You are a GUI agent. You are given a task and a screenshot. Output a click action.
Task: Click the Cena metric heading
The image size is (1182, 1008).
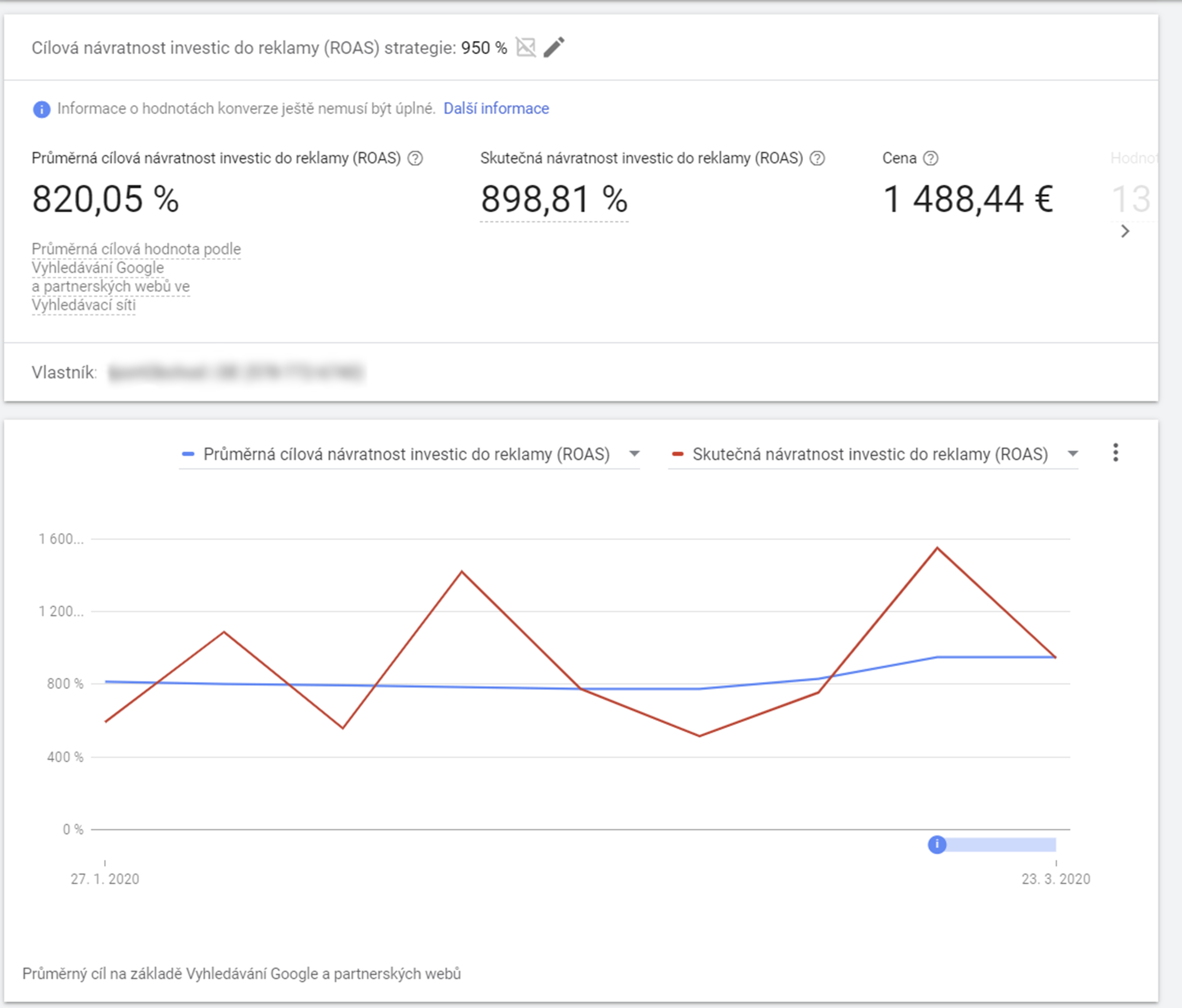tap(900, 158)
